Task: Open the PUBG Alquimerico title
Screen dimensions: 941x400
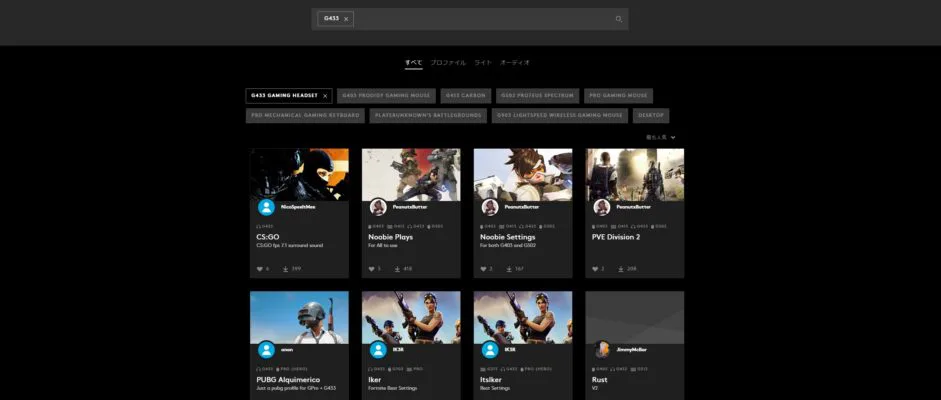Action: click(286, 380)
